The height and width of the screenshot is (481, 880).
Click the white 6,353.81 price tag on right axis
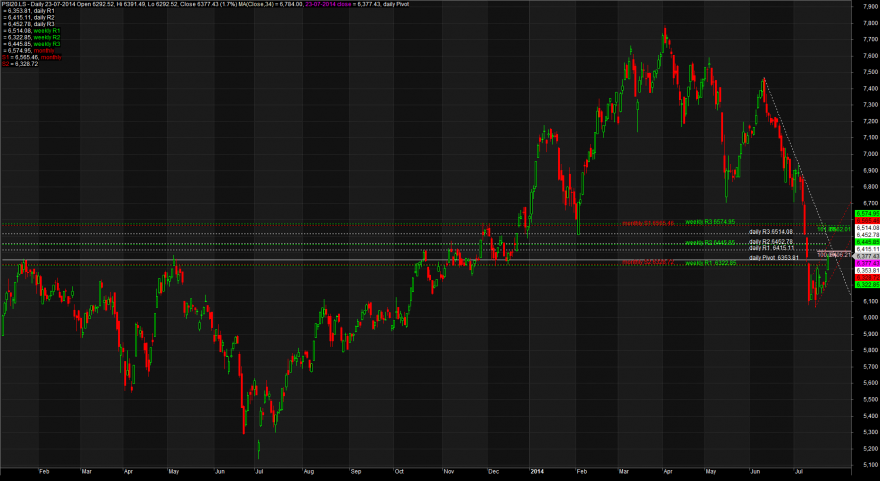(x=867, y=271)
